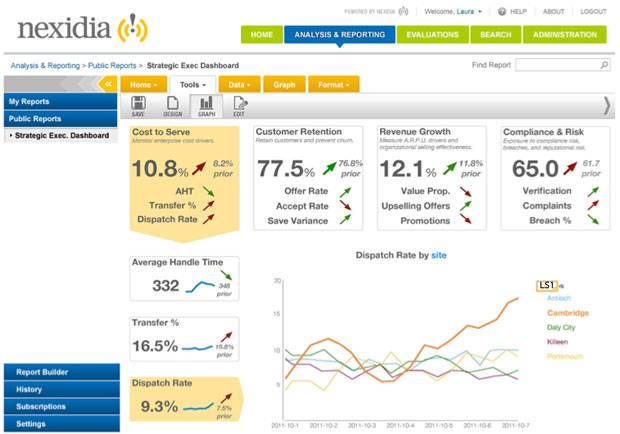
Task: Open the Data dropdown menu
Action: 239,85
